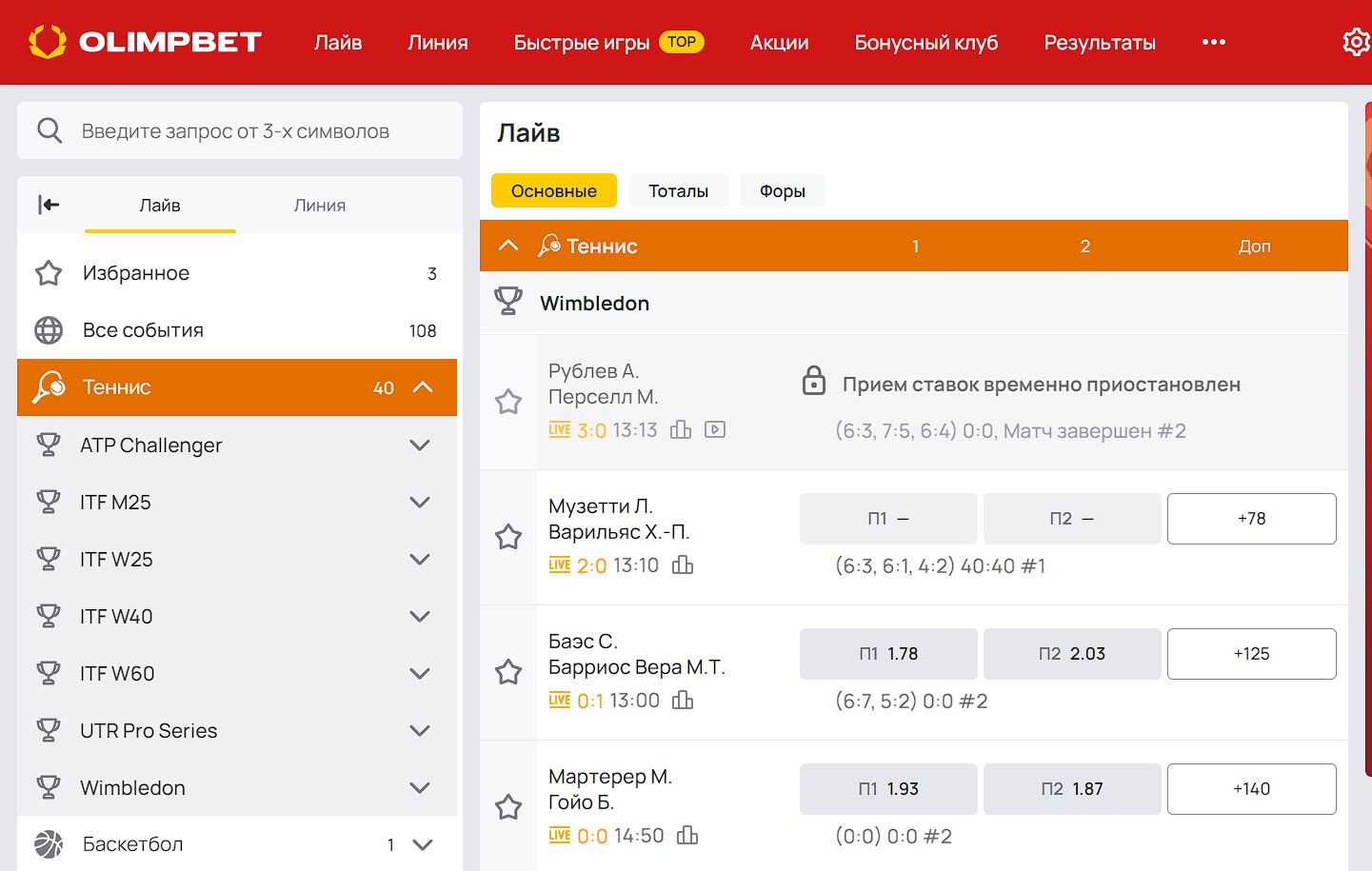Screen dimensions: 1372x871
Task: Open Бонусный клуб page
Action: tap(926, 42)
